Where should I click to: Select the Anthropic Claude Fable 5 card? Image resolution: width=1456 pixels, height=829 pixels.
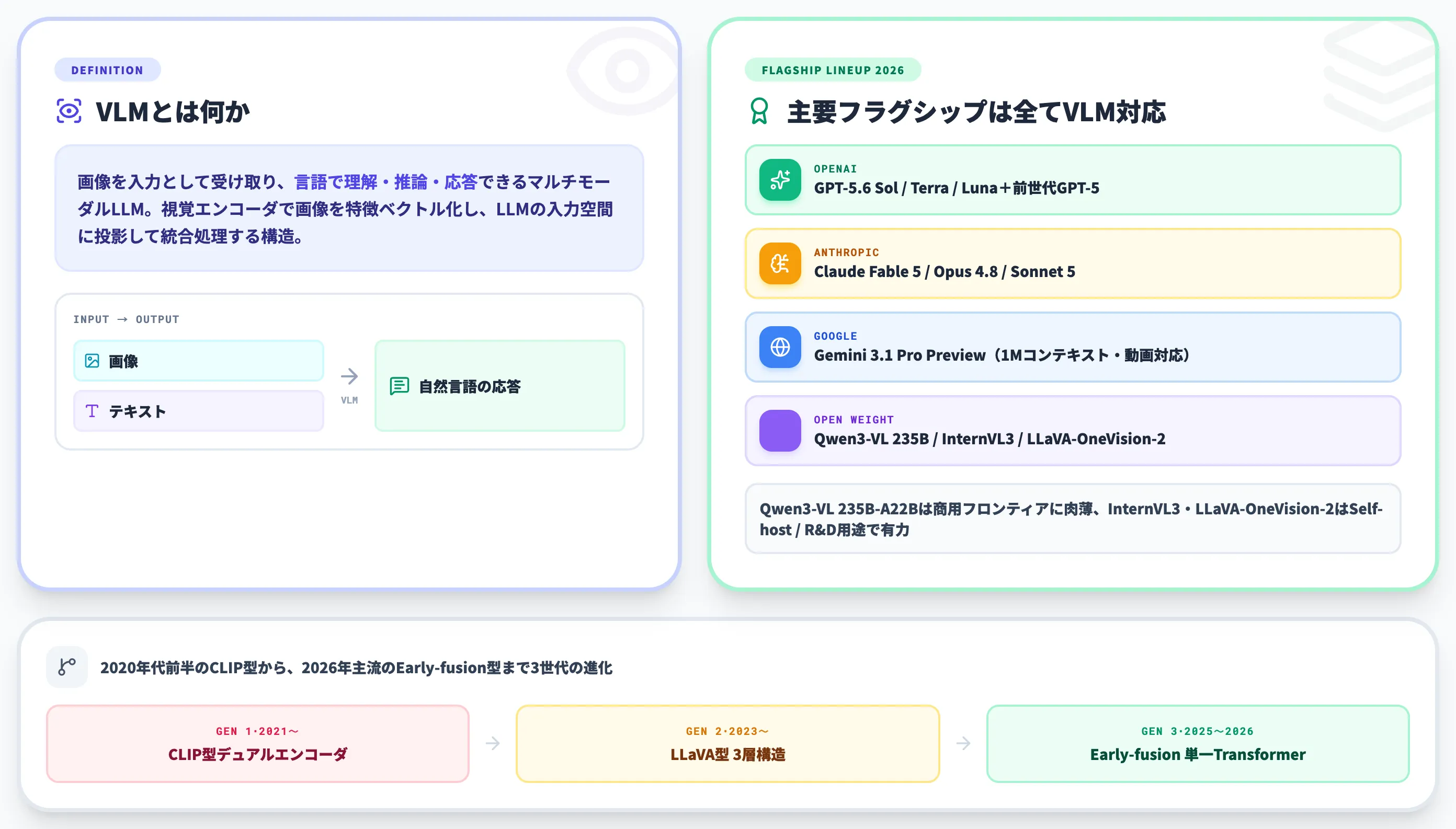(1073, 263)
